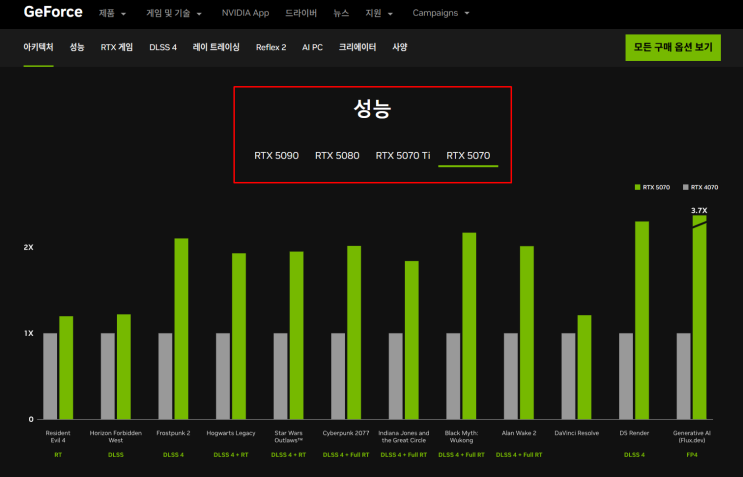
Task: Click the Resident Evil 4 label
Action: point(58,437)
